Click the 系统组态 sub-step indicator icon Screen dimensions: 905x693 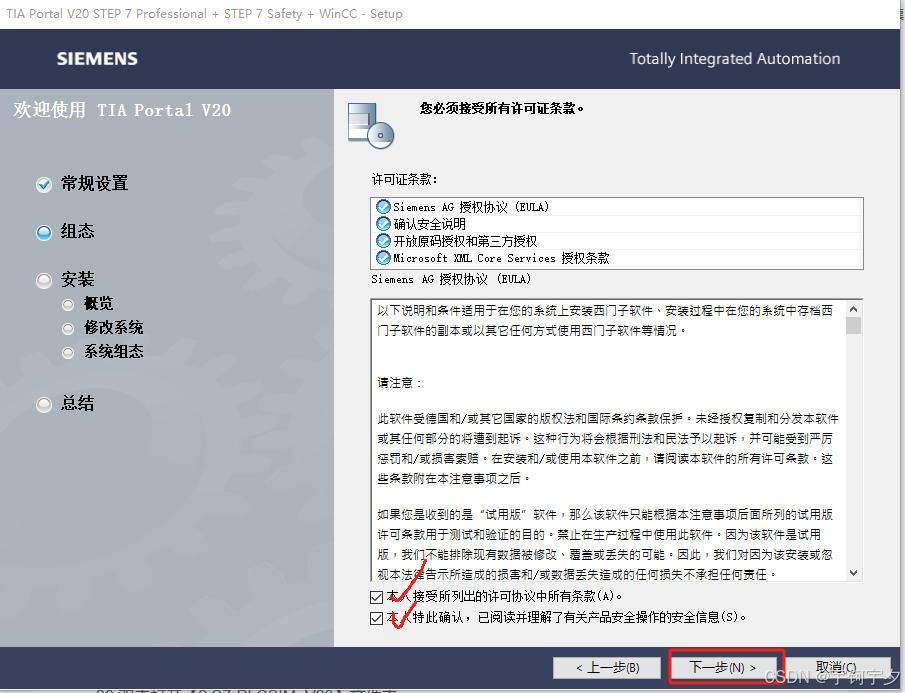tap(68, 353)
